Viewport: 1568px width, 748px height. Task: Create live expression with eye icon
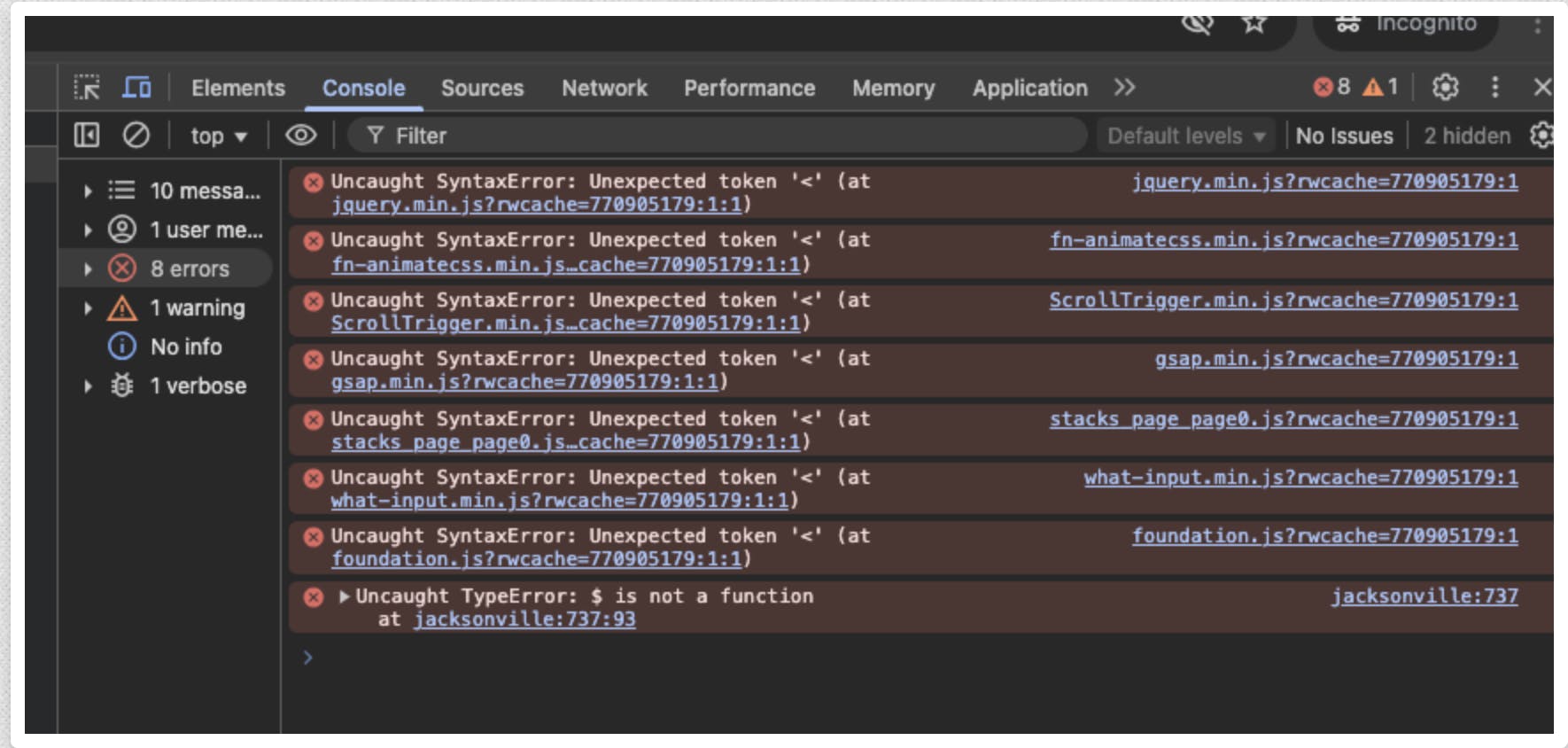click(x=301, y=135)
